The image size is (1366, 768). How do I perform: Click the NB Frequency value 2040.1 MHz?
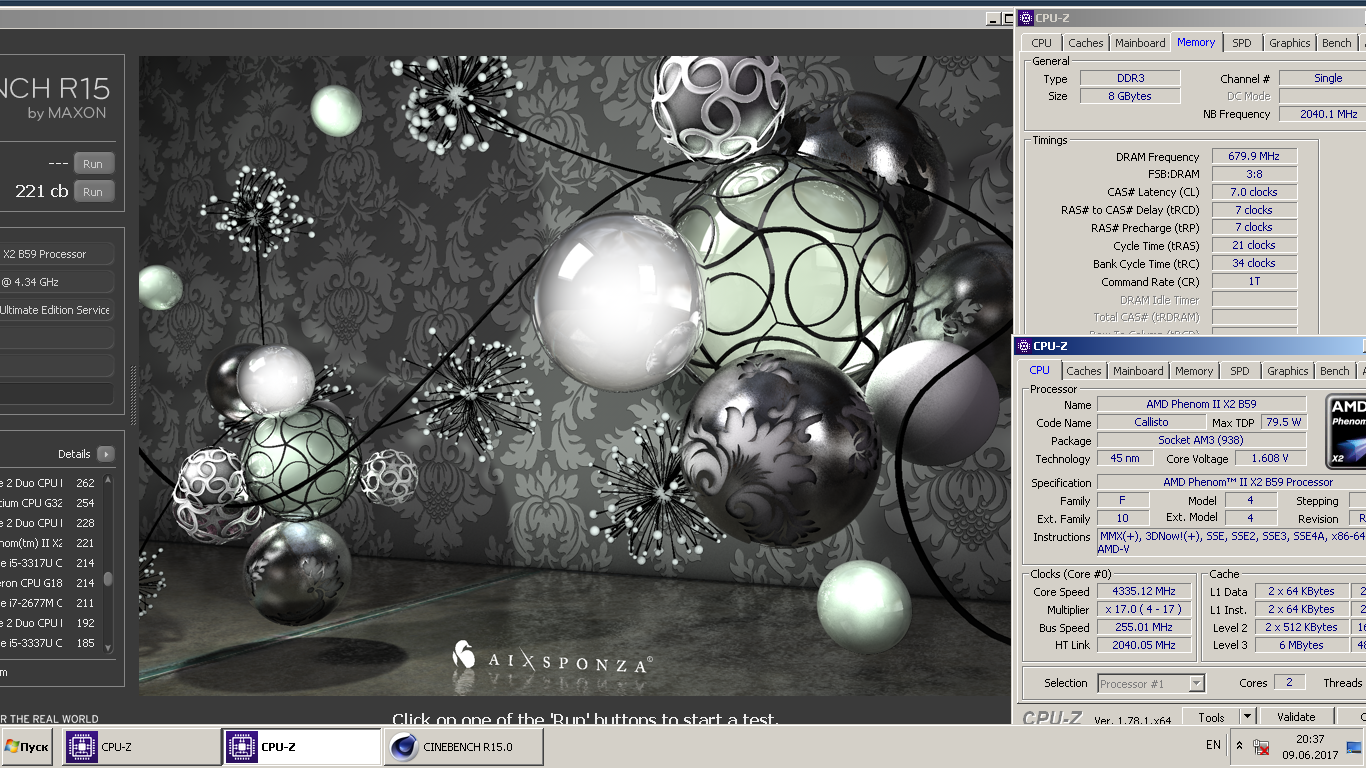click(x=1322, y=114)
